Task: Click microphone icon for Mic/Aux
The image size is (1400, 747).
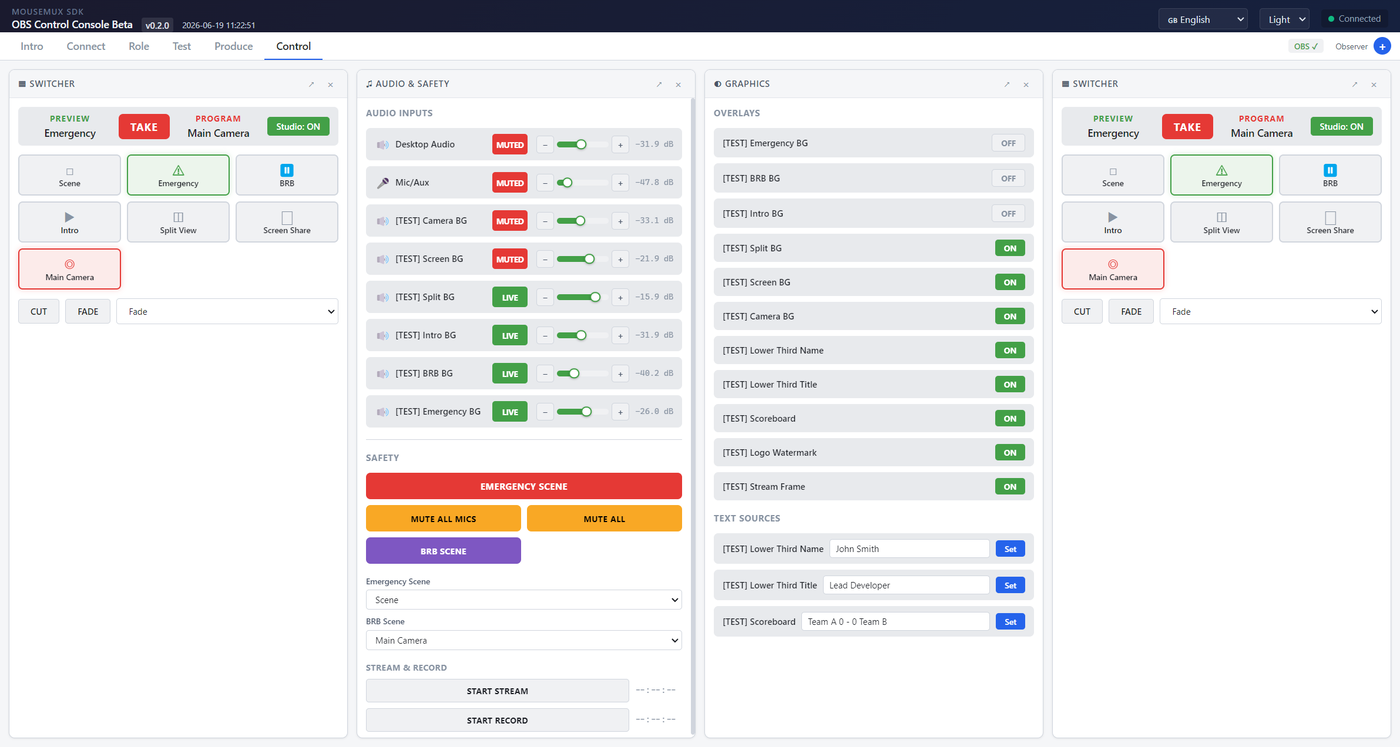Action: (x=382, y=183)
